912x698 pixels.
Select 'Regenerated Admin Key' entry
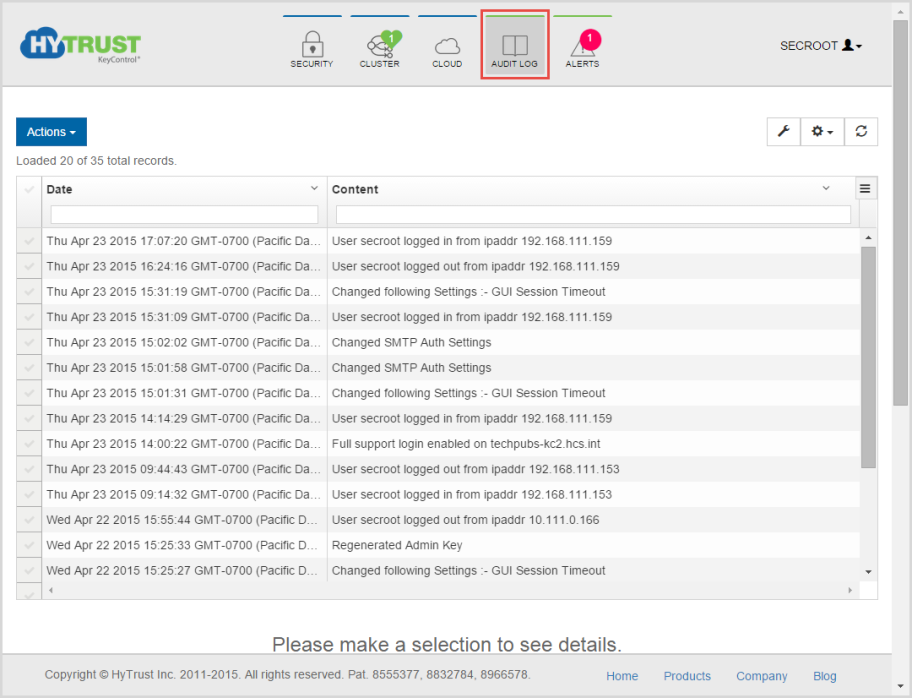[397, 545]
